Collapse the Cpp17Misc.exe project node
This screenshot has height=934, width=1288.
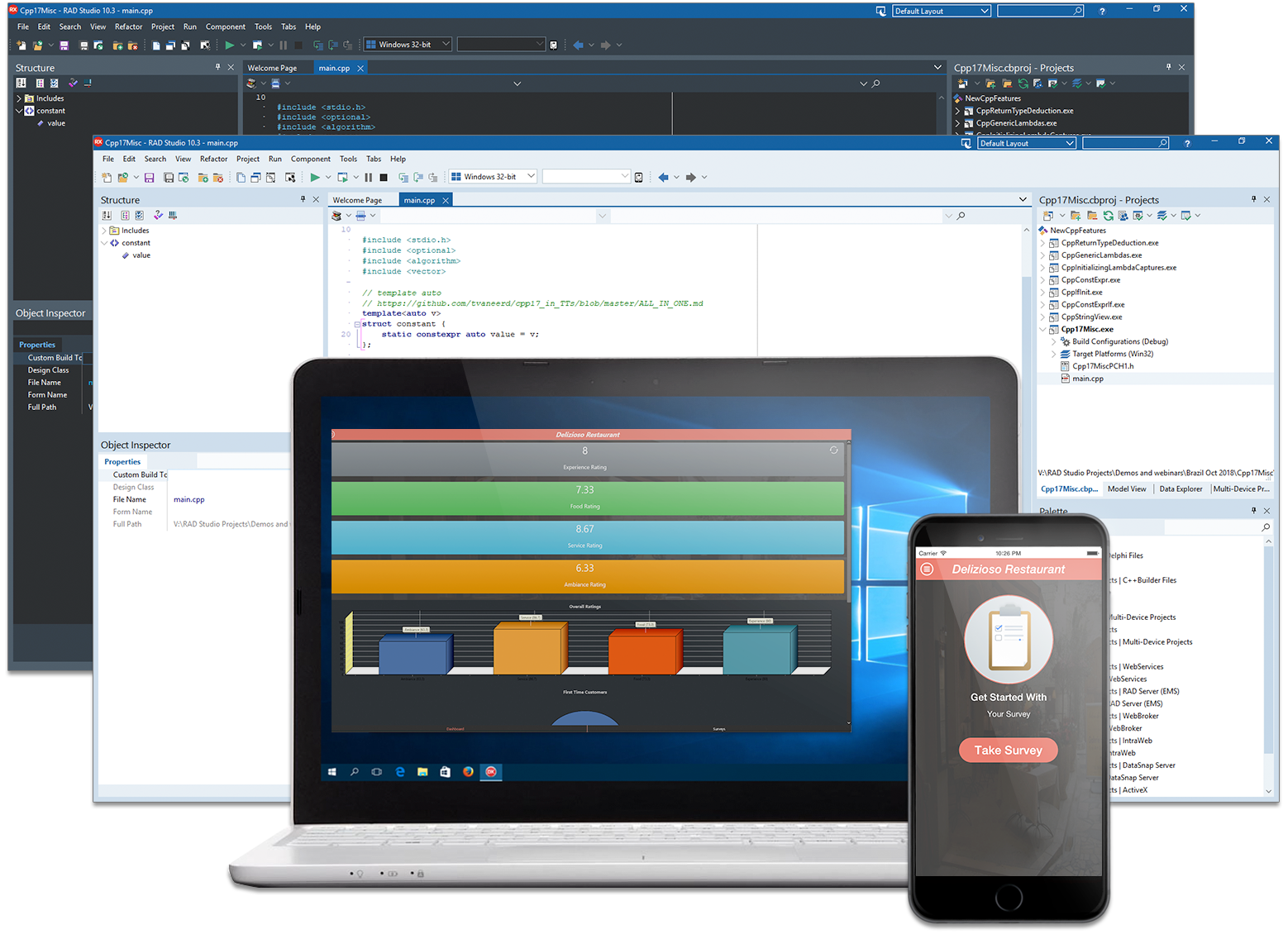click(1042, 330)
